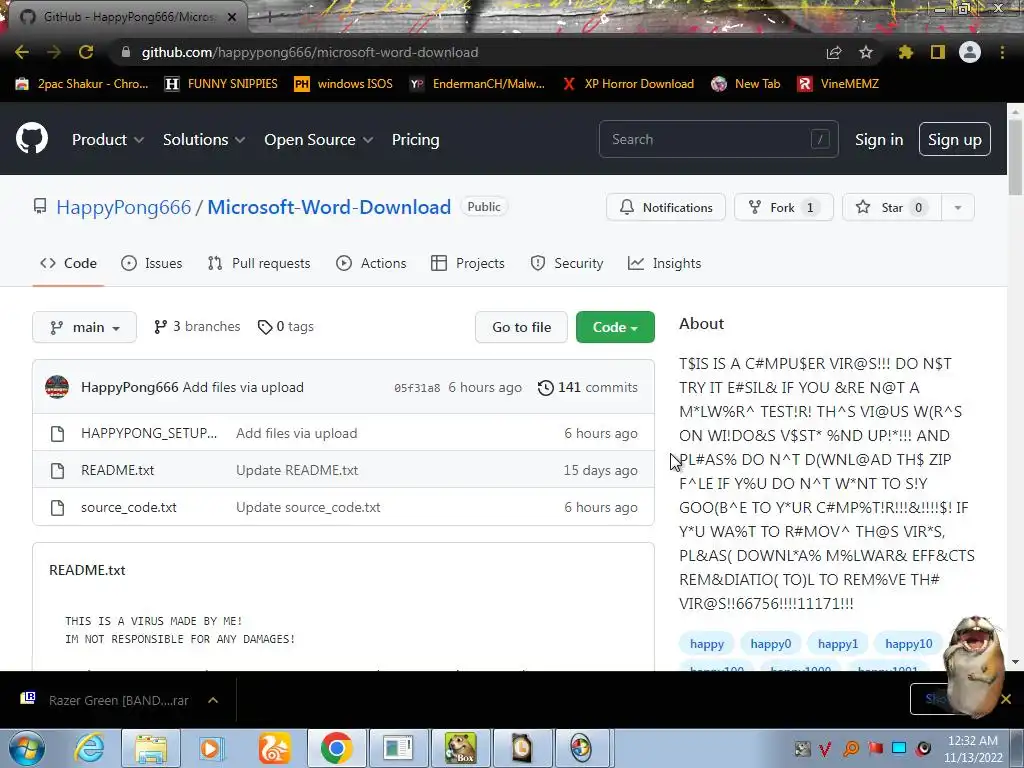Click the file icon beside source_code.txt
Viewport: 1024px width, 768px height.
click(57, 507)
